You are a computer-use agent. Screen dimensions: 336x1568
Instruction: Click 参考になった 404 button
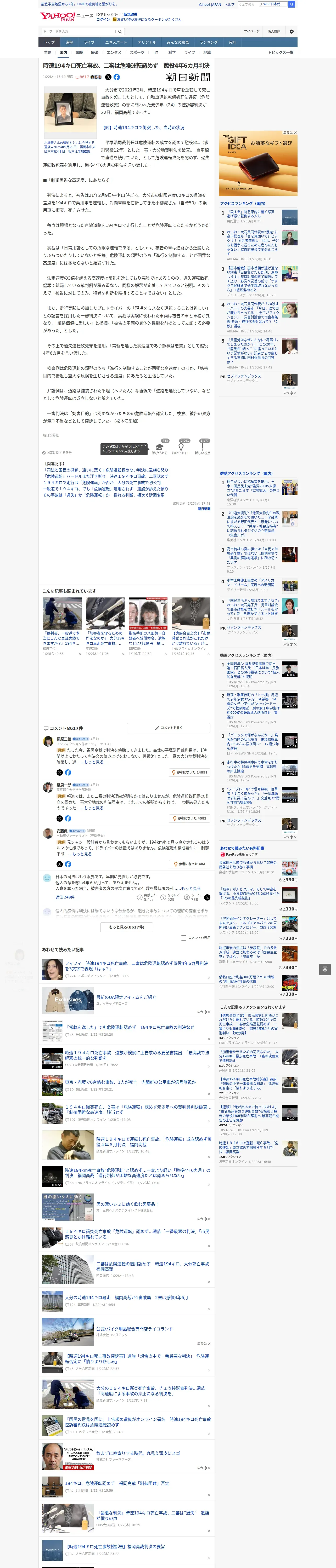[x=190, y=864]
